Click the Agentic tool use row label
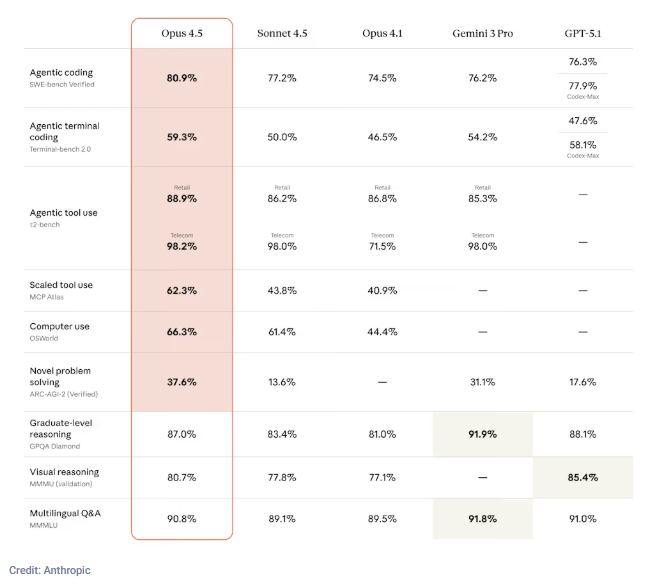The width and height of the screenshot is (658, 585). click(x=63, y=213)
